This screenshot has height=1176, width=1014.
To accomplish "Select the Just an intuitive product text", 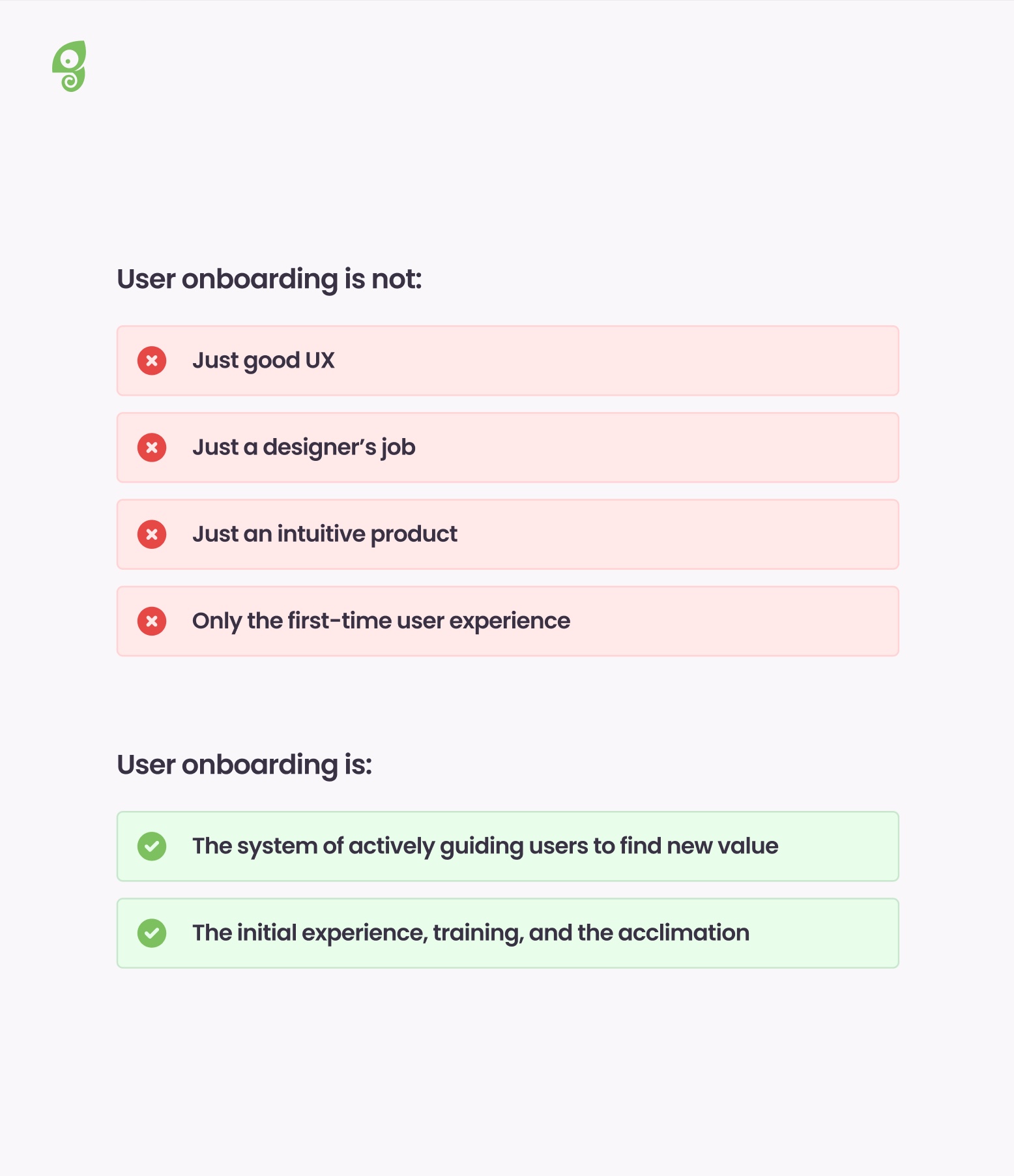I will pyautogui.click(x=325, y=534).
